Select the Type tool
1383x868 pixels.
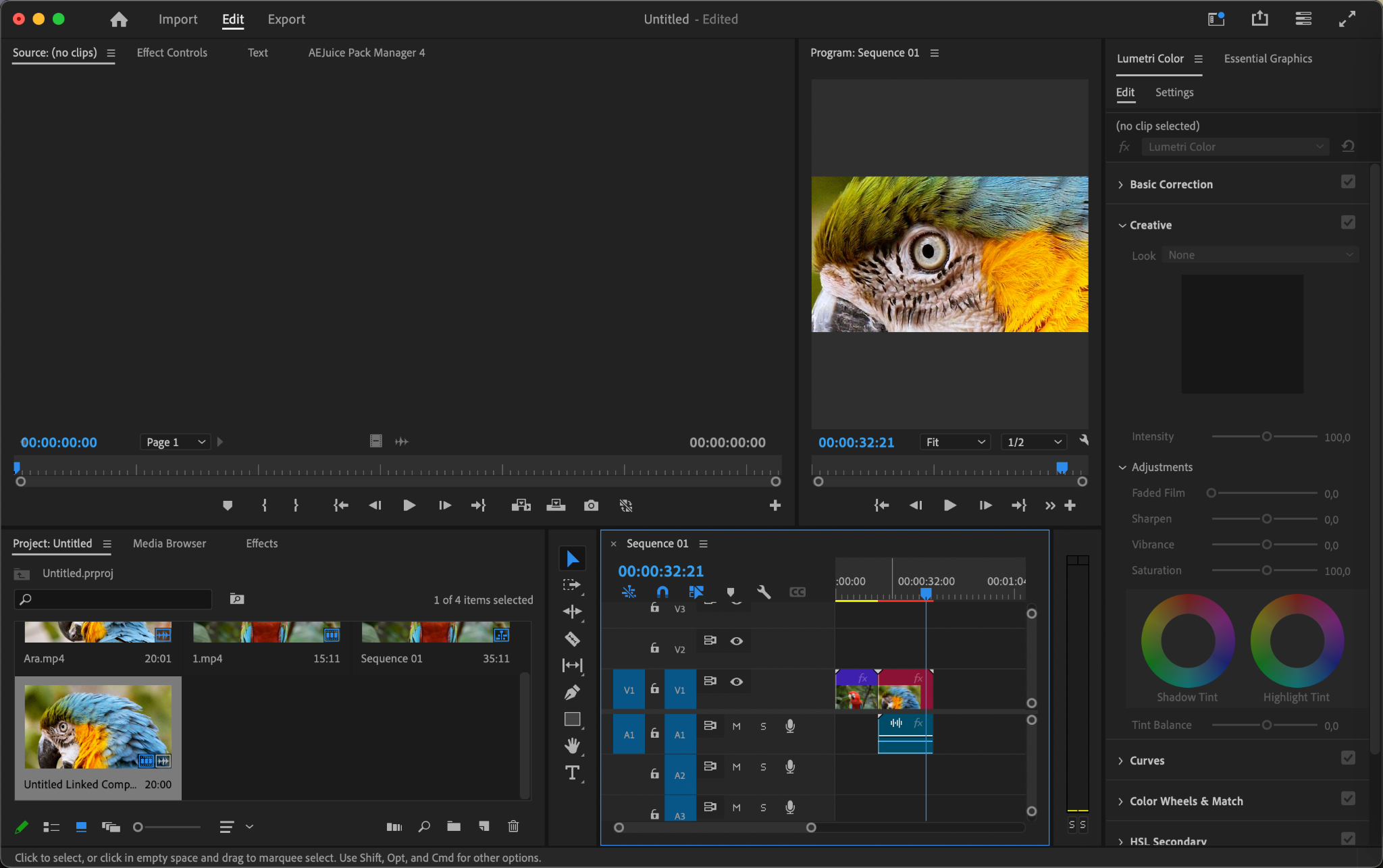[x=572, y=773]
